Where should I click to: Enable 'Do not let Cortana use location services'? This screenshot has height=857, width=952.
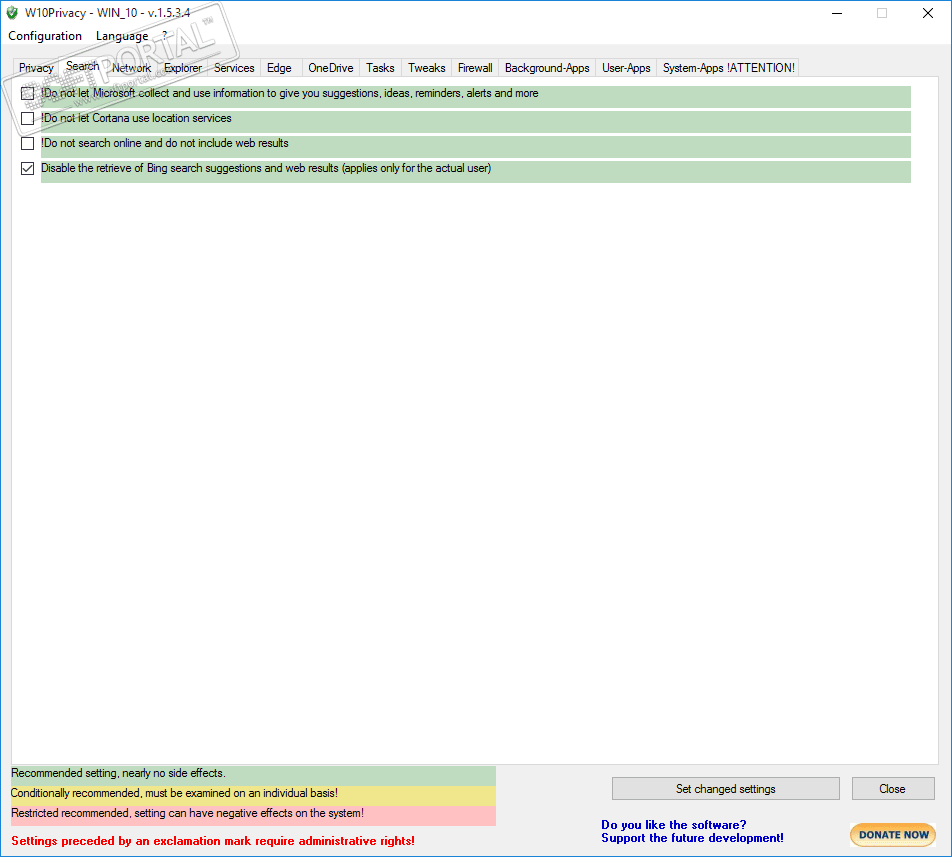pos(27,118)
